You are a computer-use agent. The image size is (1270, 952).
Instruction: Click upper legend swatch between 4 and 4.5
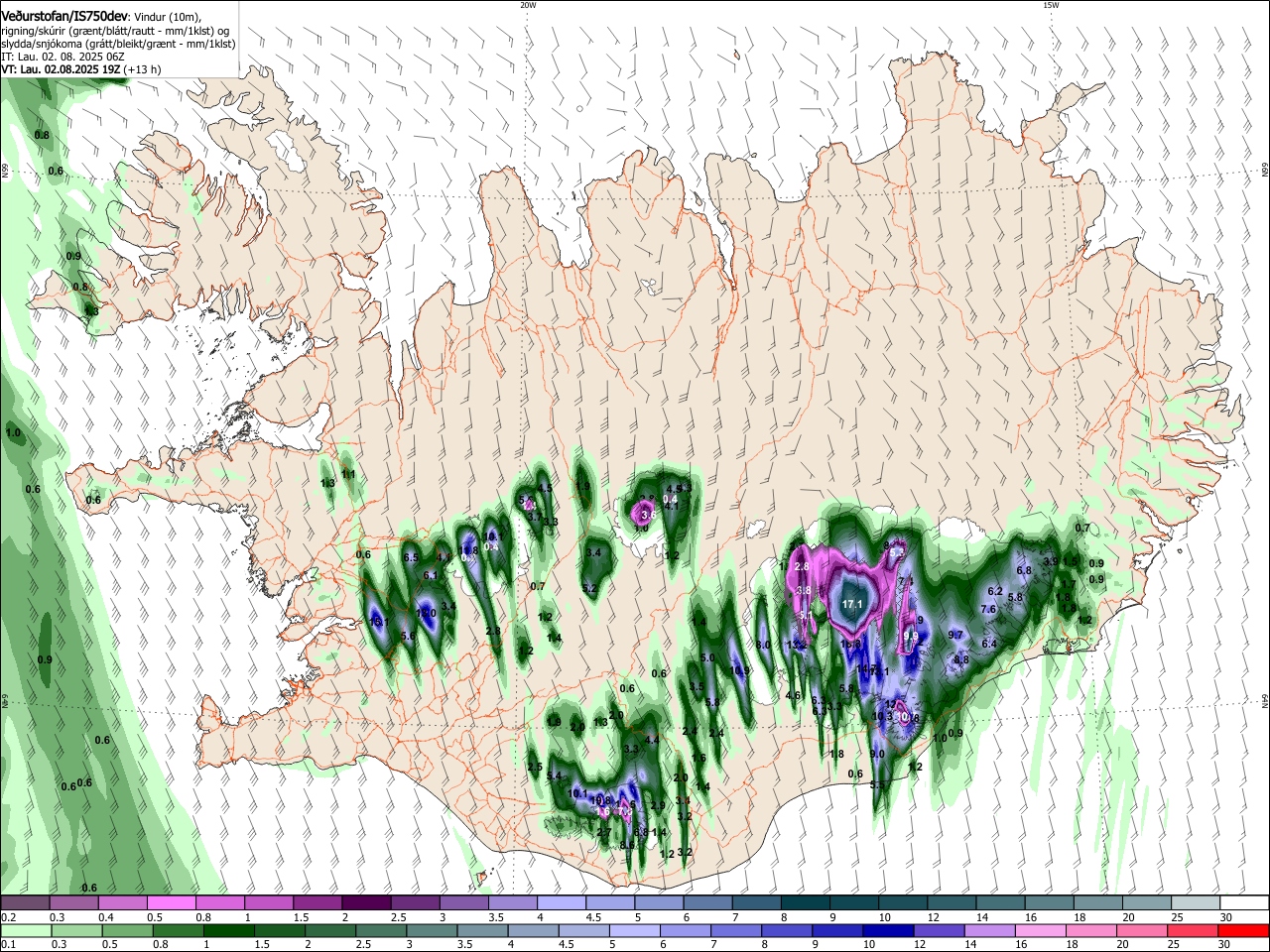[562, 902]
